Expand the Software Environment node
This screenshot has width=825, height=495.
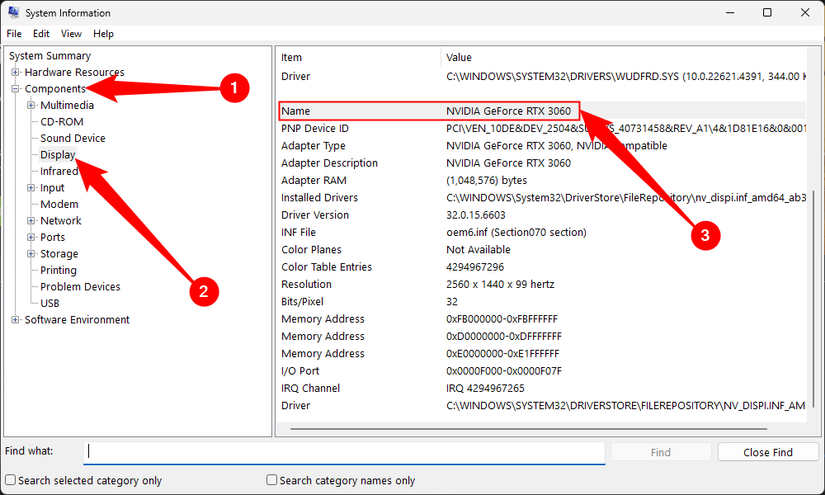click(x=15, y=320)
